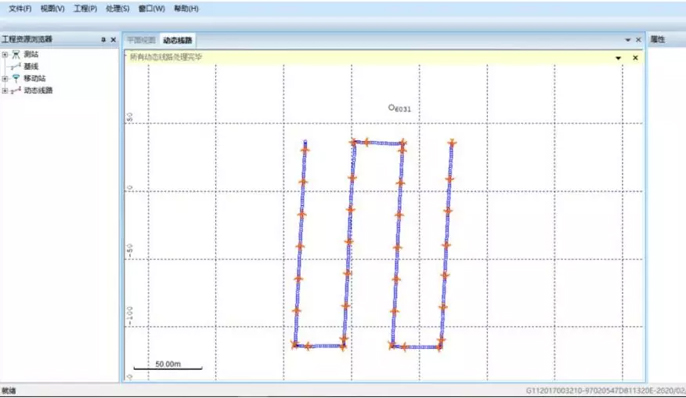Click the 测站 station tripod icon
This screenshot has width=686, height=398.
tap(16, 54)
